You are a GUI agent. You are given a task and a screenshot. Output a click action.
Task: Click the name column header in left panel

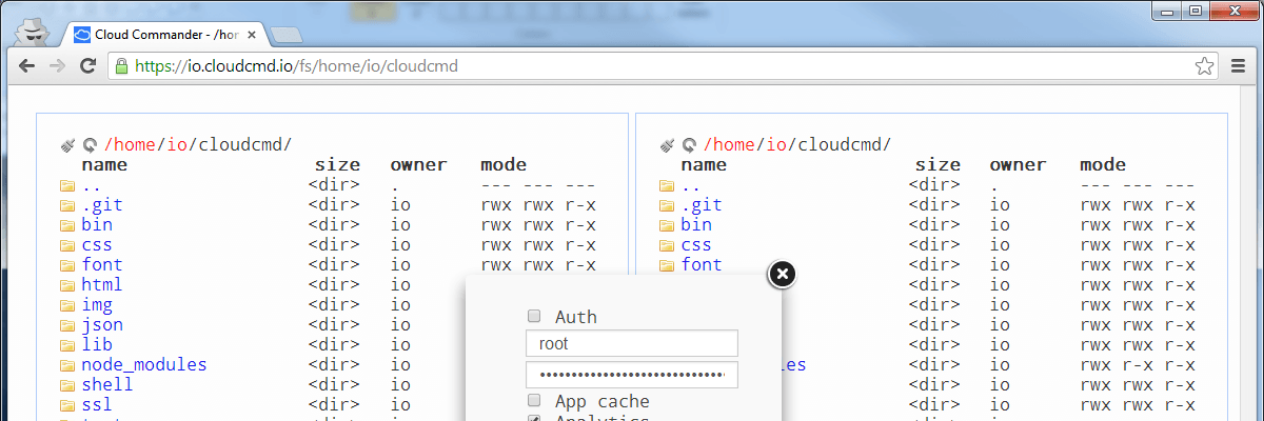(105, 164)
